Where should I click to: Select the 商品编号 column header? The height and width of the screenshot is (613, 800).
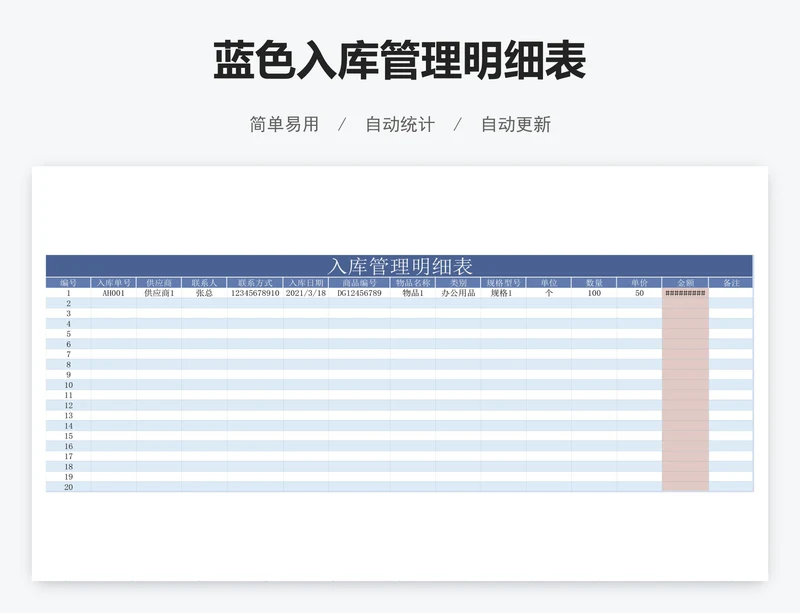[x=359, y=283]
